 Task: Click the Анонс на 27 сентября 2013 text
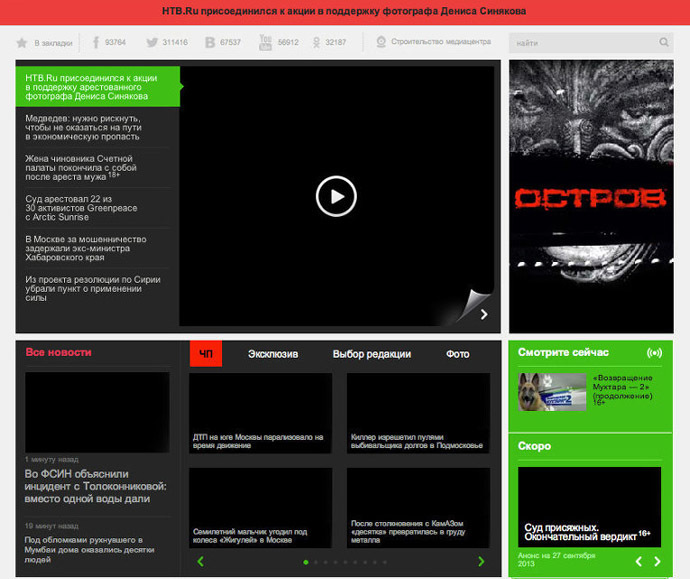(x=556, y=560)
